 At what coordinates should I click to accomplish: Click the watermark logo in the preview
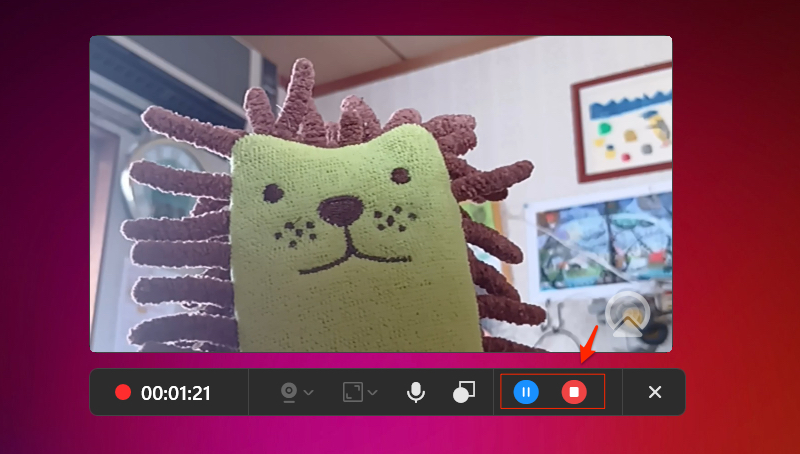(628, 316)
